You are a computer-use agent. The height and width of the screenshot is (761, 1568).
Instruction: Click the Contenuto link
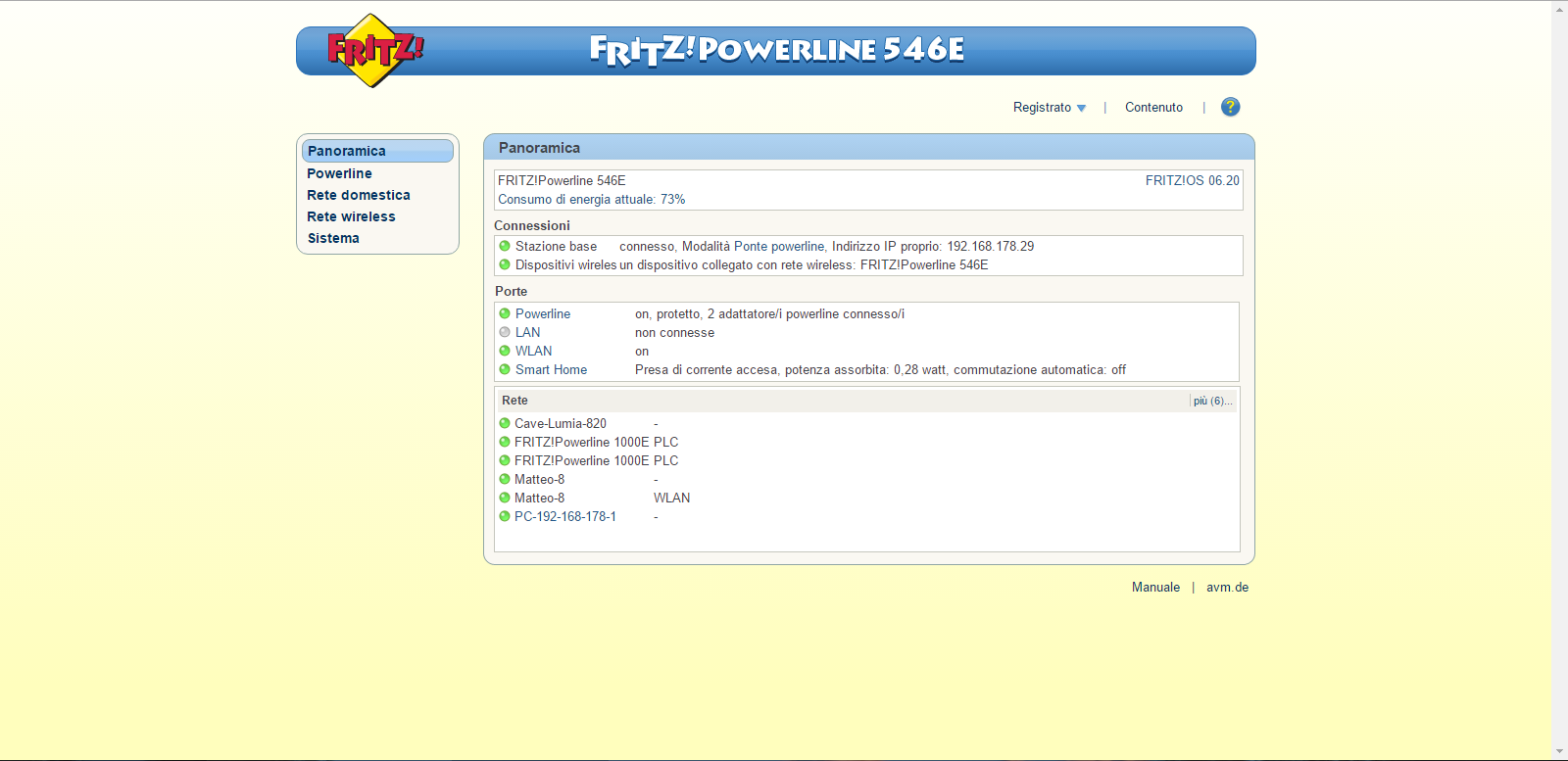1153,108
